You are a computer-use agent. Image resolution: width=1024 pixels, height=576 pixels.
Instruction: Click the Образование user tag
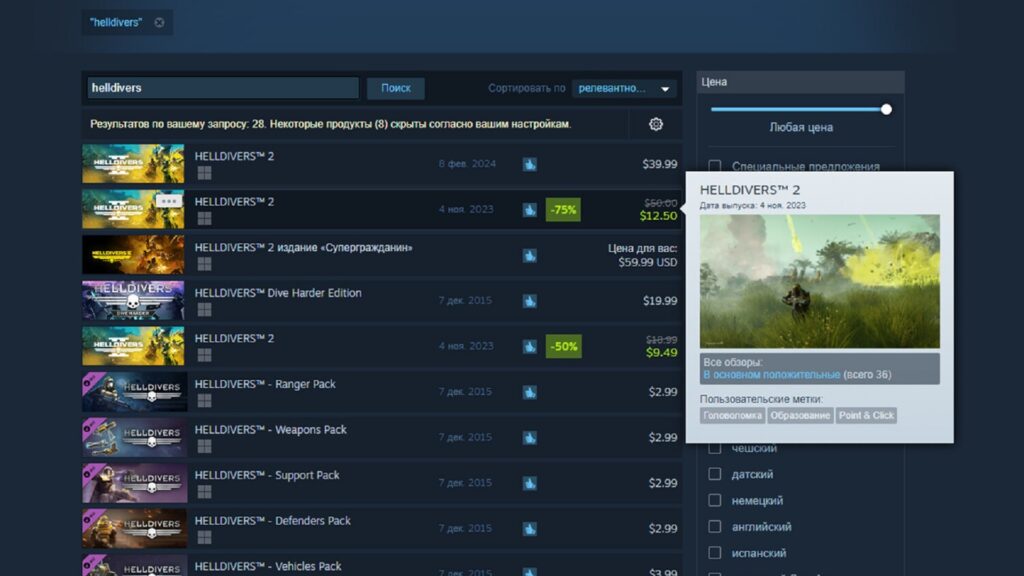[x=800, y=415]
